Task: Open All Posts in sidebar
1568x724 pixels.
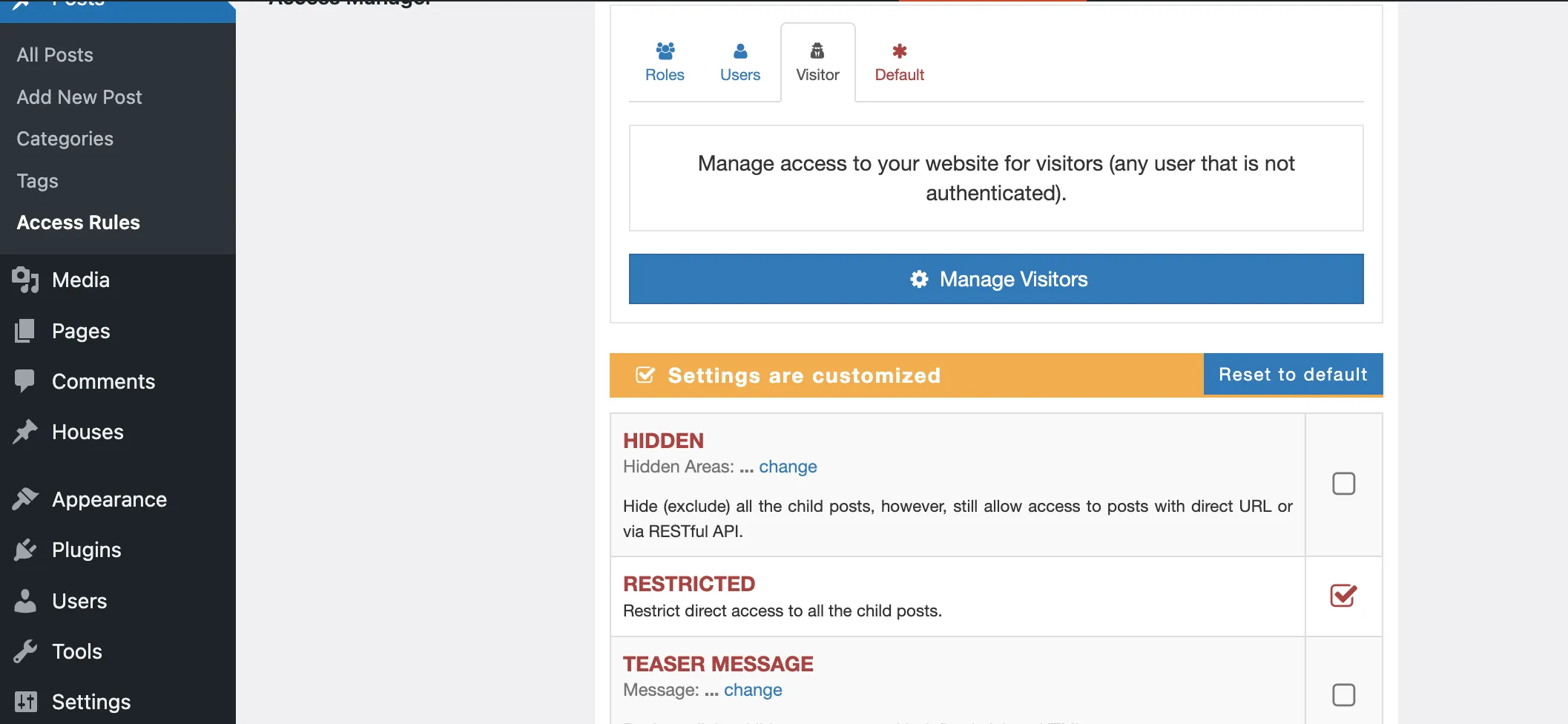Action: pyautogui.click(x=55, y=55)
